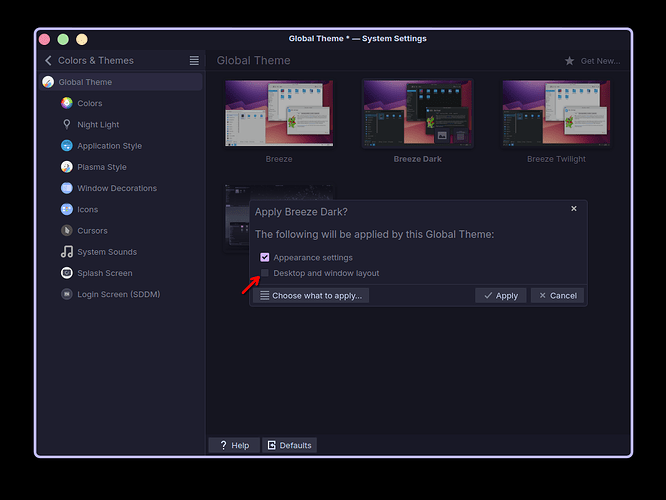Viewport: 666px width, 500px height.
Task: Select the Breeze theme thumbnail
Action: click(279, 113)
